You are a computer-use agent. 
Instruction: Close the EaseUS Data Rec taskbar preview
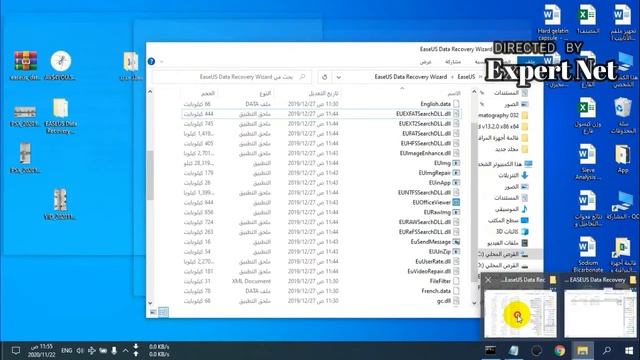click(x=488, y=280)
